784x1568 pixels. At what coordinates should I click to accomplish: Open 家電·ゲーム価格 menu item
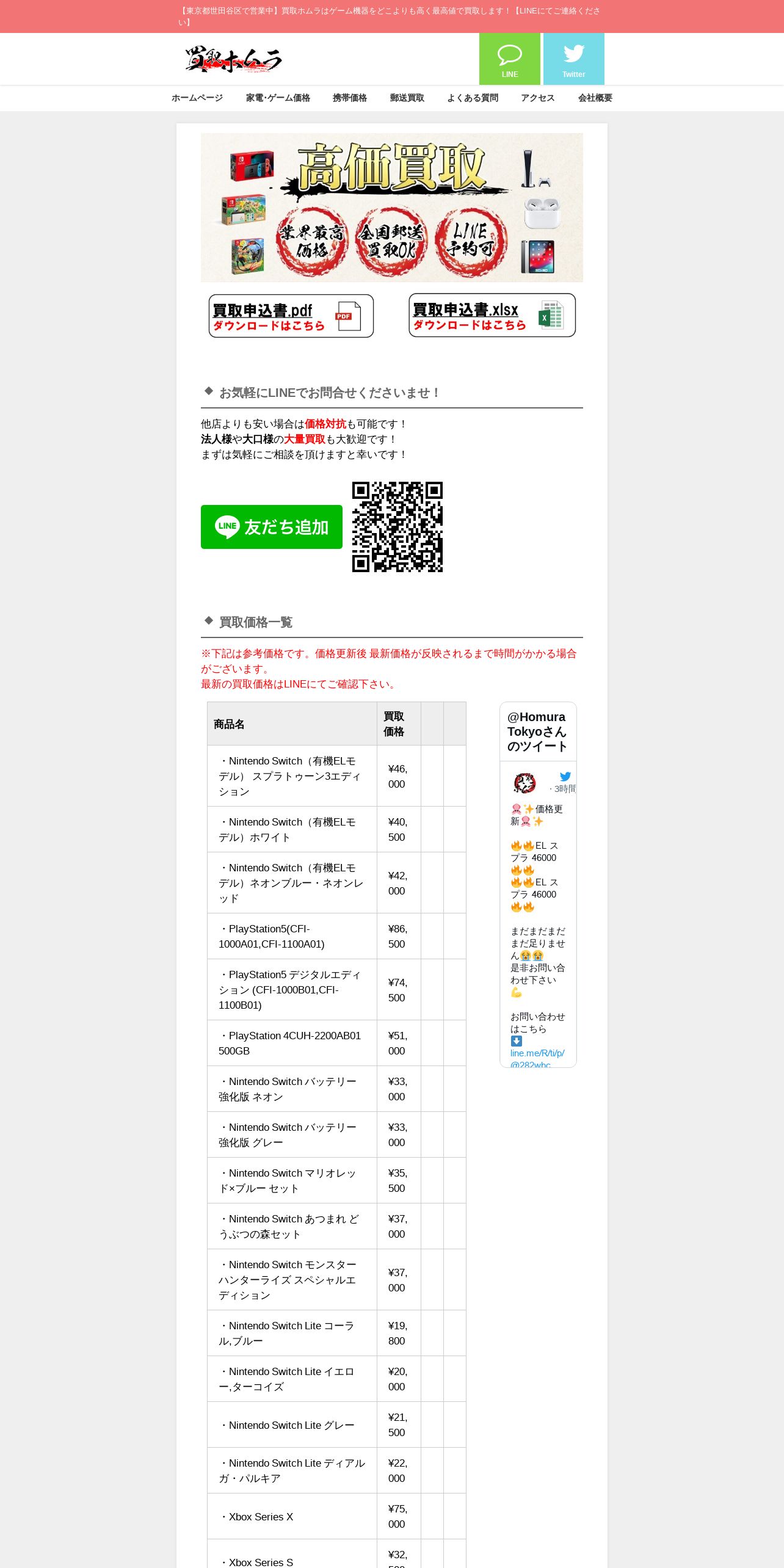point(278,98)
